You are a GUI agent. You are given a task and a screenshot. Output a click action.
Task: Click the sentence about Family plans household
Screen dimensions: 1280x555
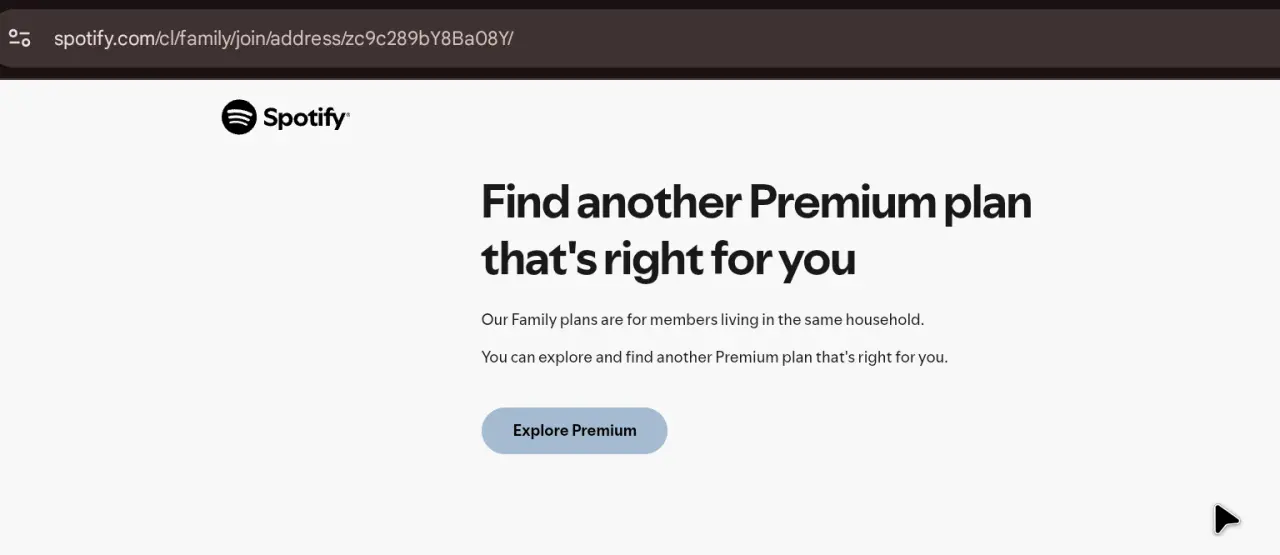[703, 320]
